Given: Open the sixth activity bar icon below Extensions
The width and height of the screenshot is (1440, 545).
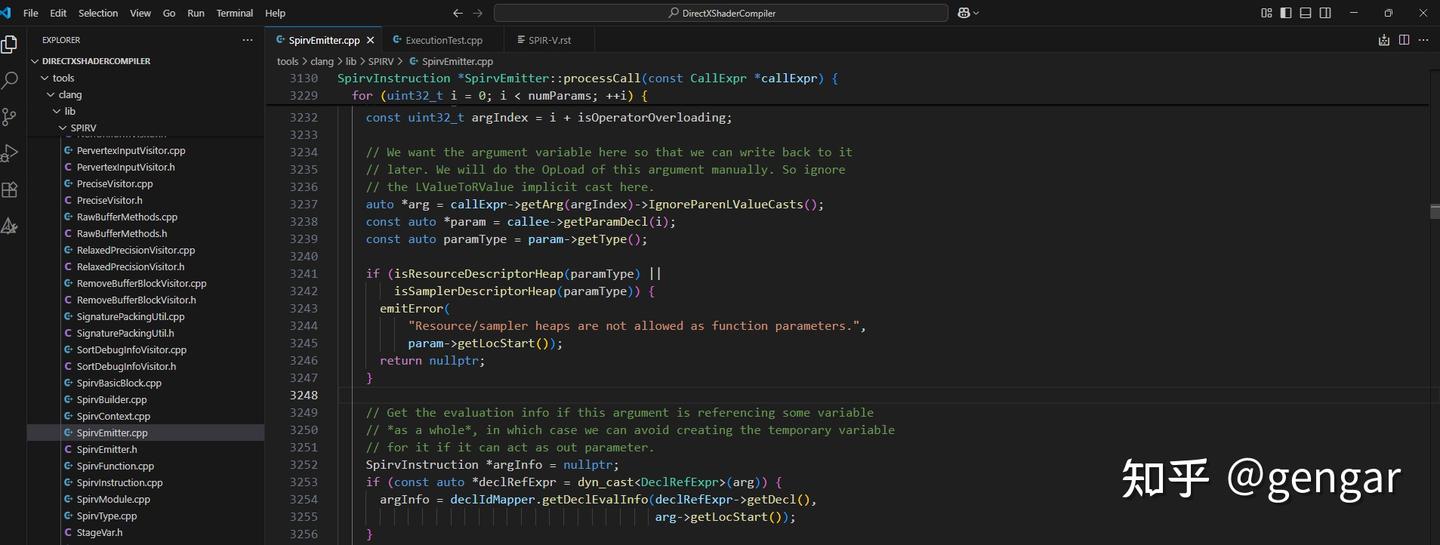Looking at the screenshot, I should [x=10, y=226].
